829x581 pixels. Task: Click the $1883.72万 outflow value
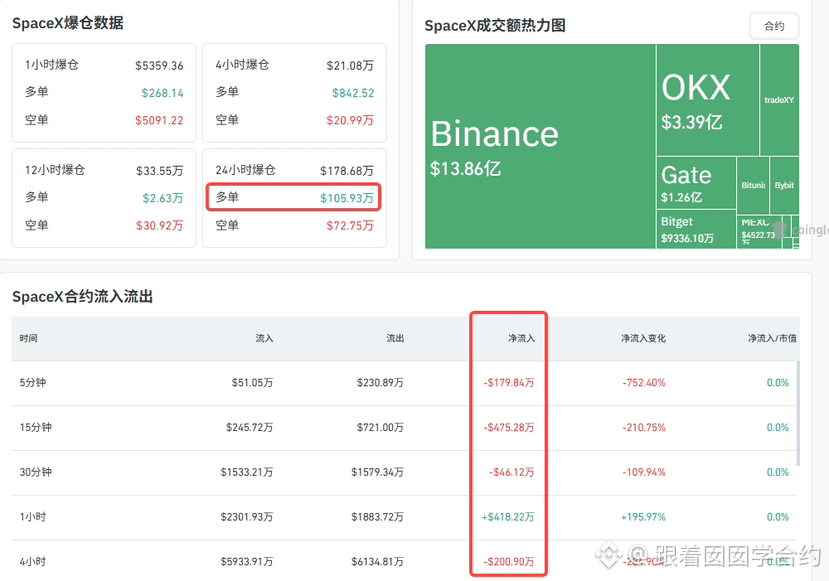click(377, 517)
